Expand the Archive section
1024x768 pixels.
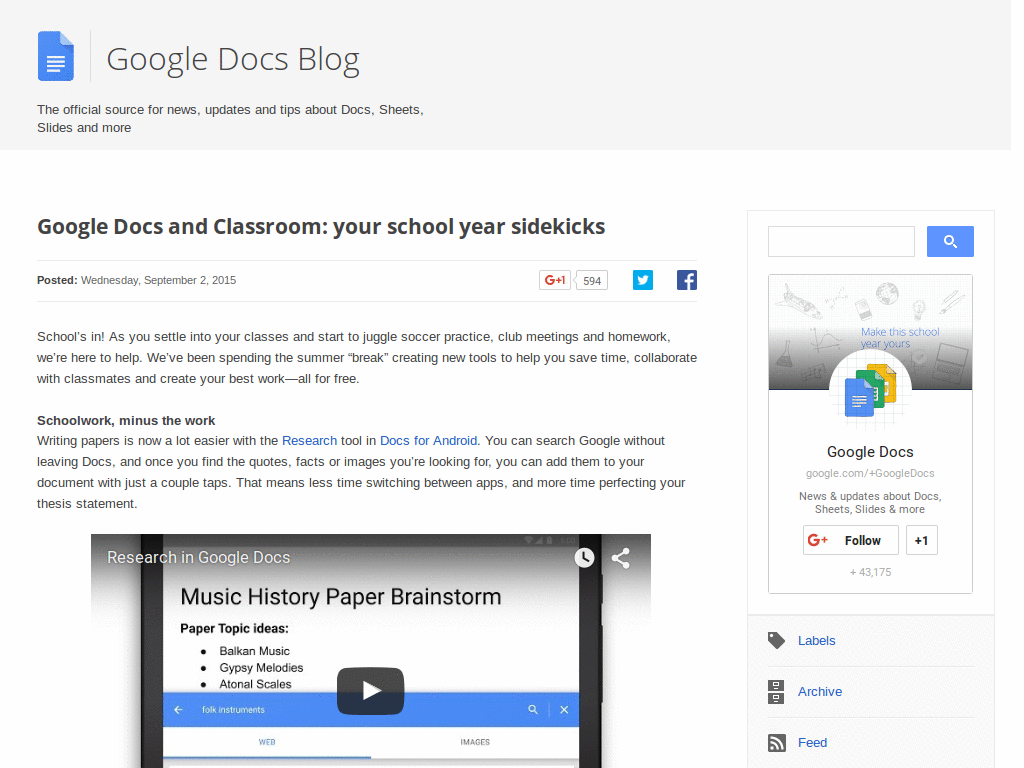[820, 692]
